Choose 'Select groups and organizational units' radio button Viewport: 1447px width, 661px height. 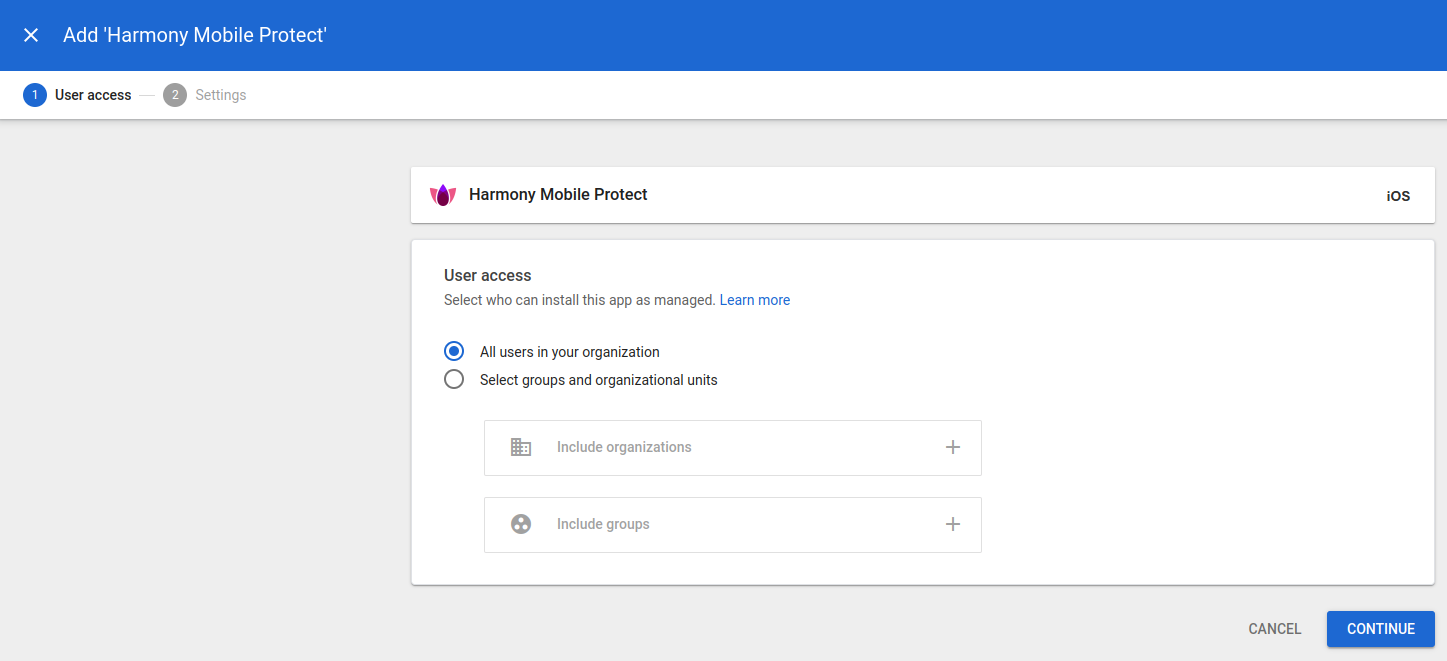[x=454, y=380]
